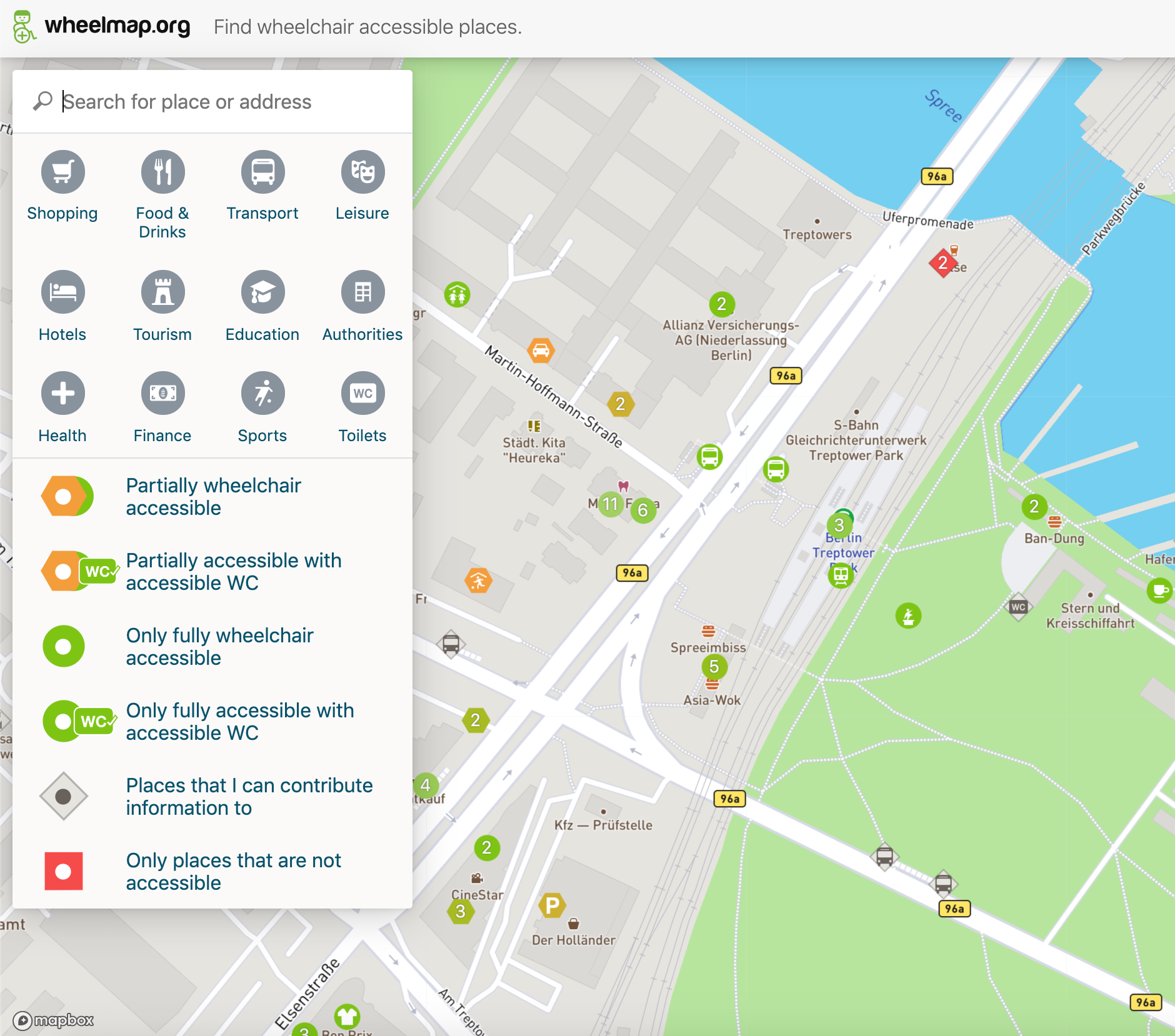The height and width of the screenshot is (1036, 1175).
Task: Select the Transport category icon
Action: coord(262,171)
